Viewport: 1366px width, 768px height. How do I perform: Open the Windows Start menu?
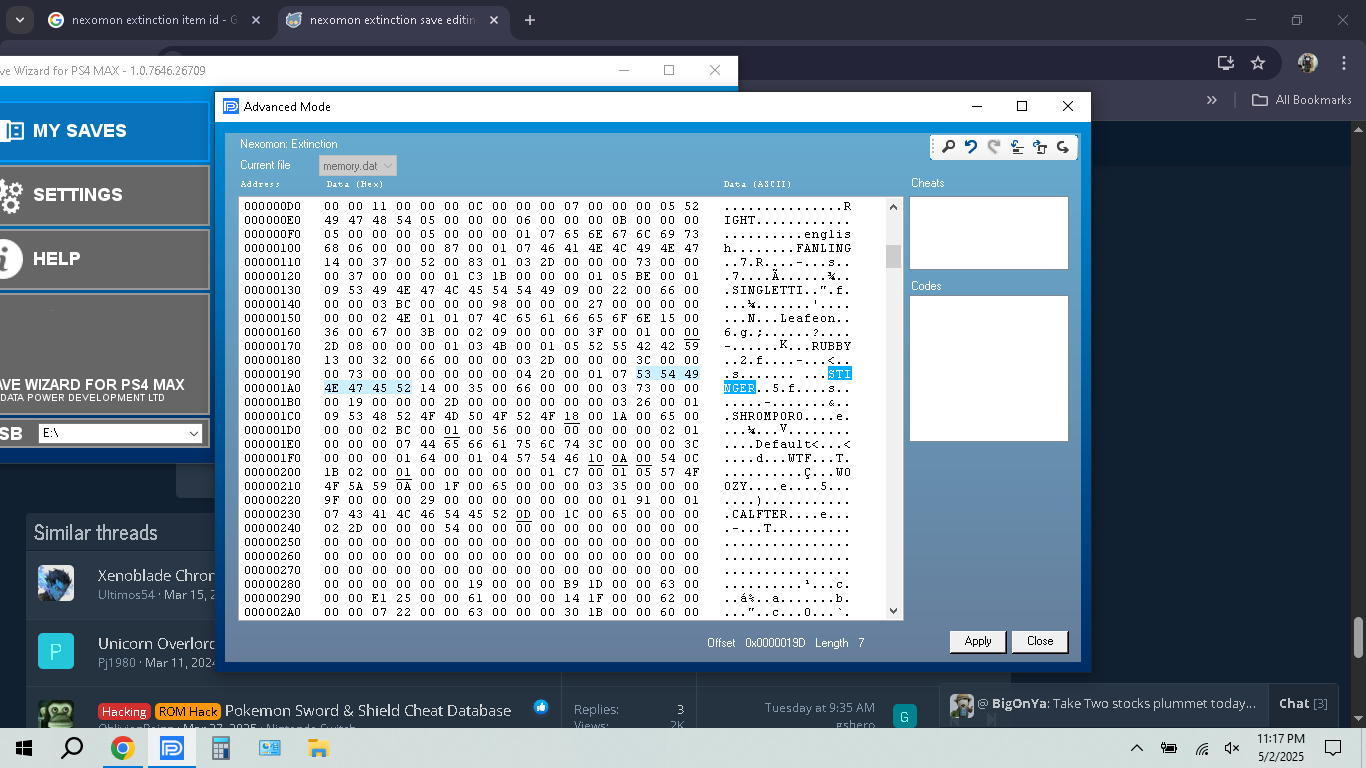click(24, 748)
